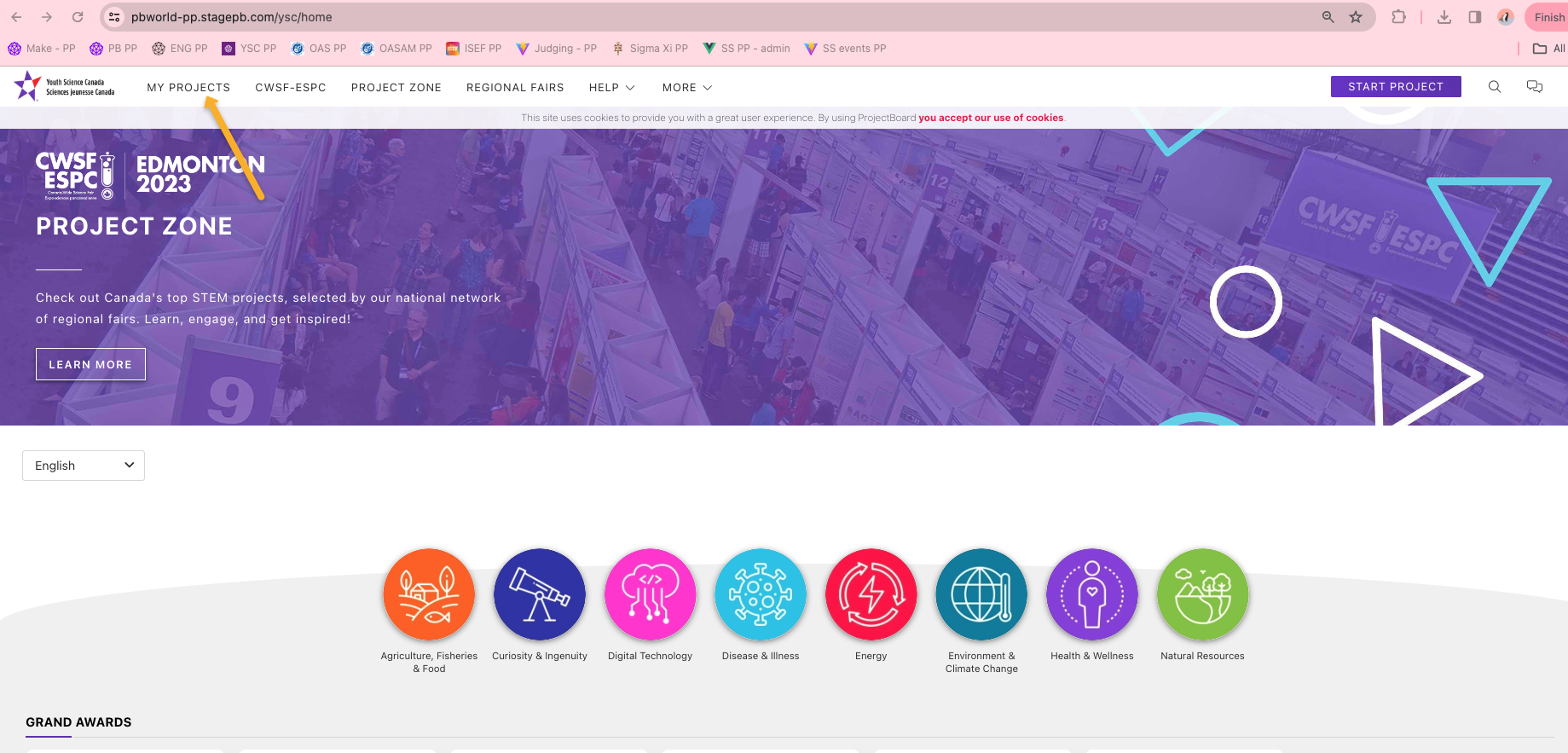Open the browser zoom magnifier icon
Image resolution: width=1568 pixels, height=753 pixels.
(1328, 17)
